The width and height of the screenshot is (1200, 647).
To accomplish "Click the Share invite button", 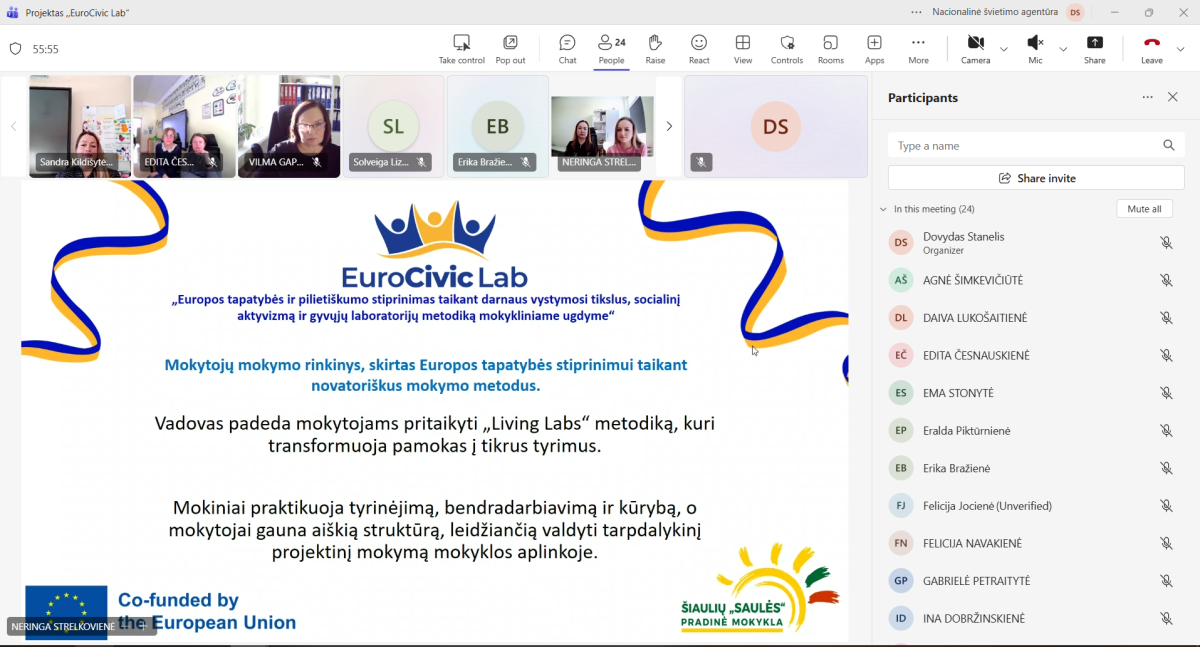I will (x=1036, y=178).
